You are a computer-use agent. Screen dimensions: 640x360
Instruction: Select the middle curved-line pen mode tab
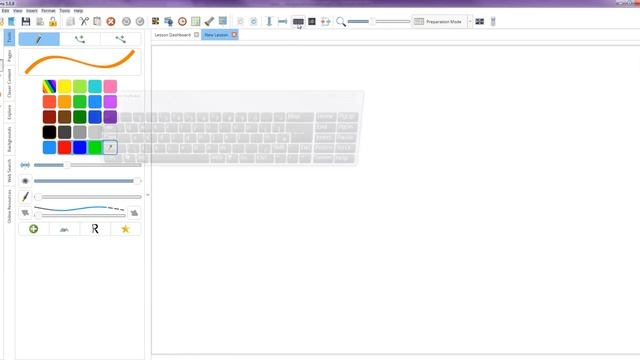coord(80,39)
